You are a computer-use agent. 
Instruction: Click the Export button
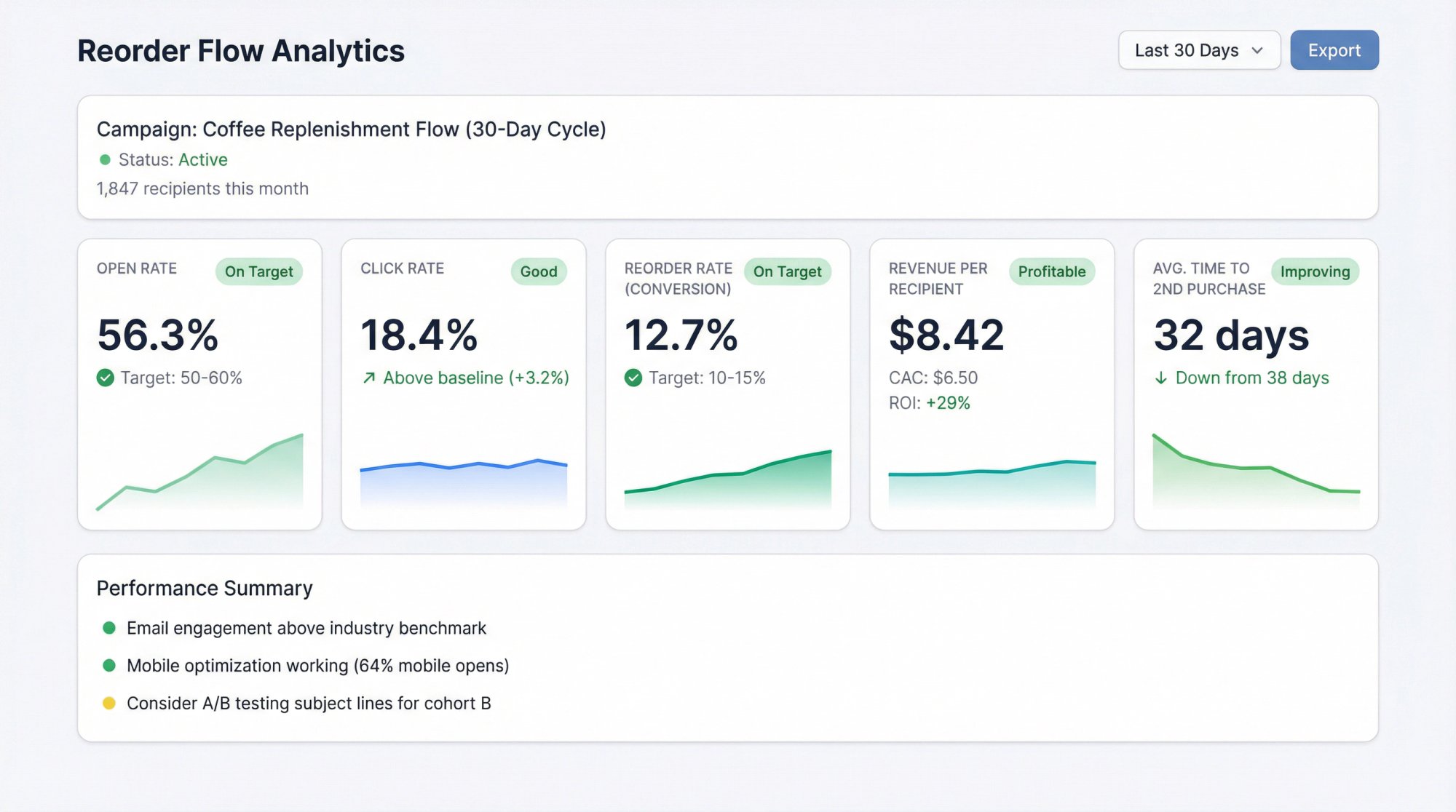(x=1334, y=50)
